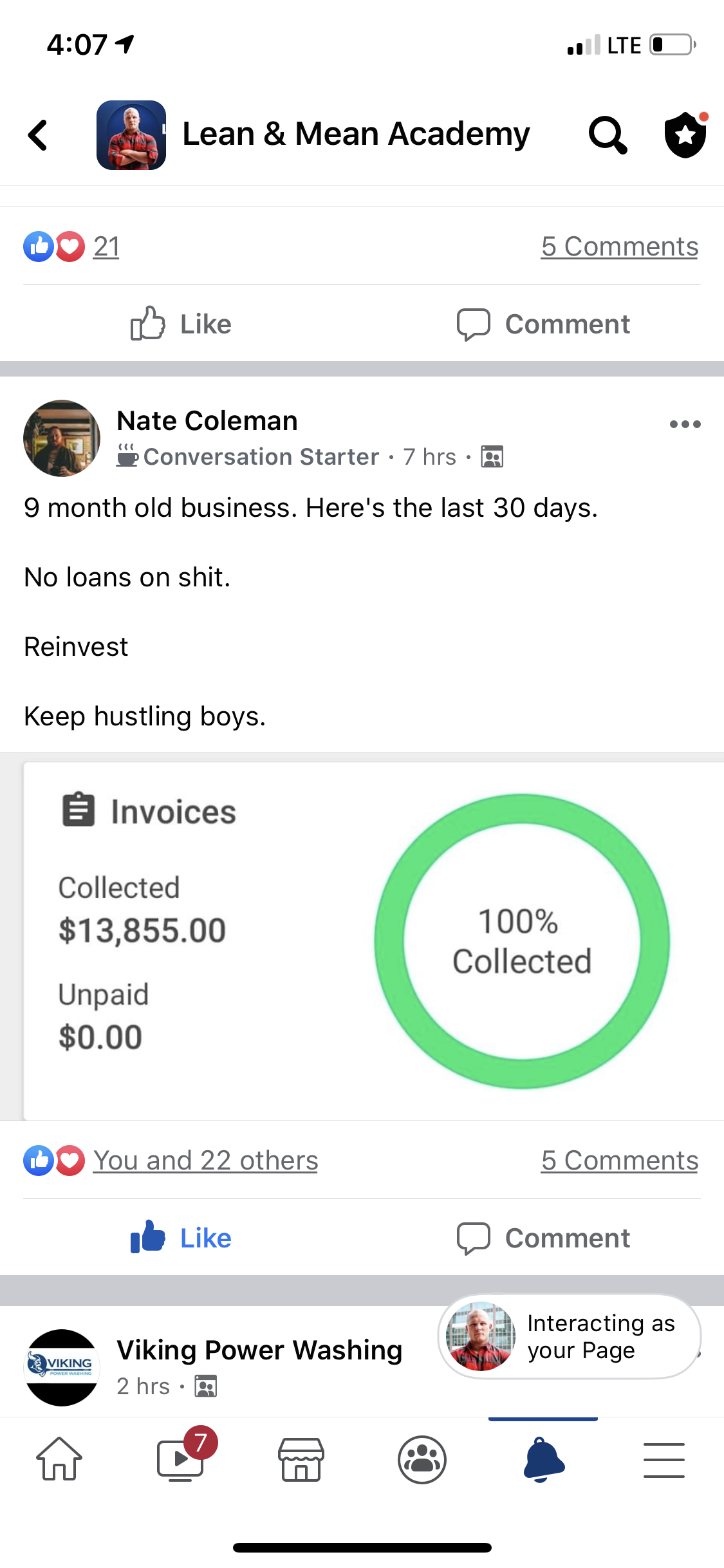The image size is (724, 1568).
Task: Open the Notifications bell tab
Action: 543,1459
